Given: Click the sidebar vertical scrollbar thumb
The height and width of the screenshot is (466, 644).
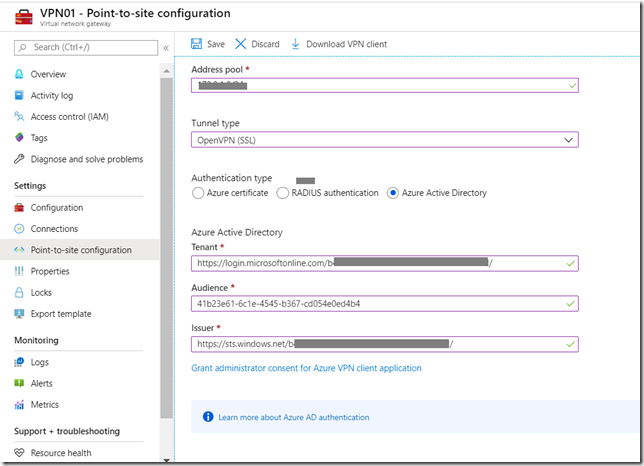Looking at the screenshot, I should (166, 248).
